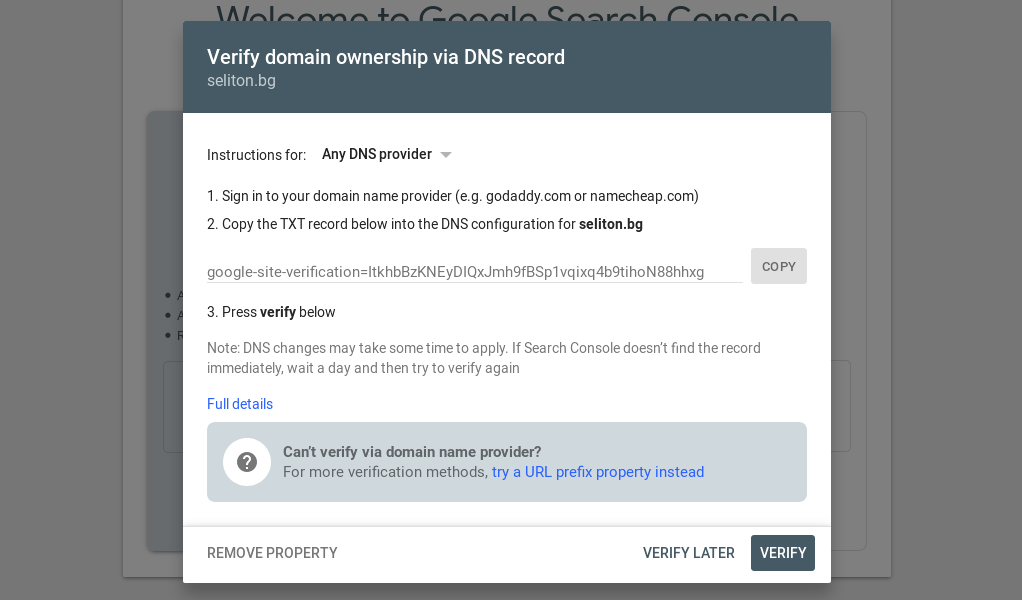Click the 'Instructions for:' label
The width and height of the screenshot is (1022, 600).
pyautogui.click(x=257, y=155)
